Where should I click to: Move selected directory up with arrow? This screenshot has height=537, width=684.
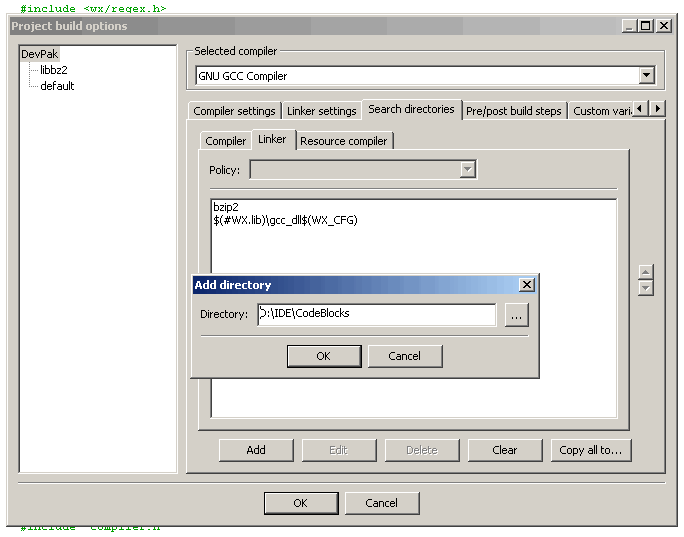click(646, 272)
